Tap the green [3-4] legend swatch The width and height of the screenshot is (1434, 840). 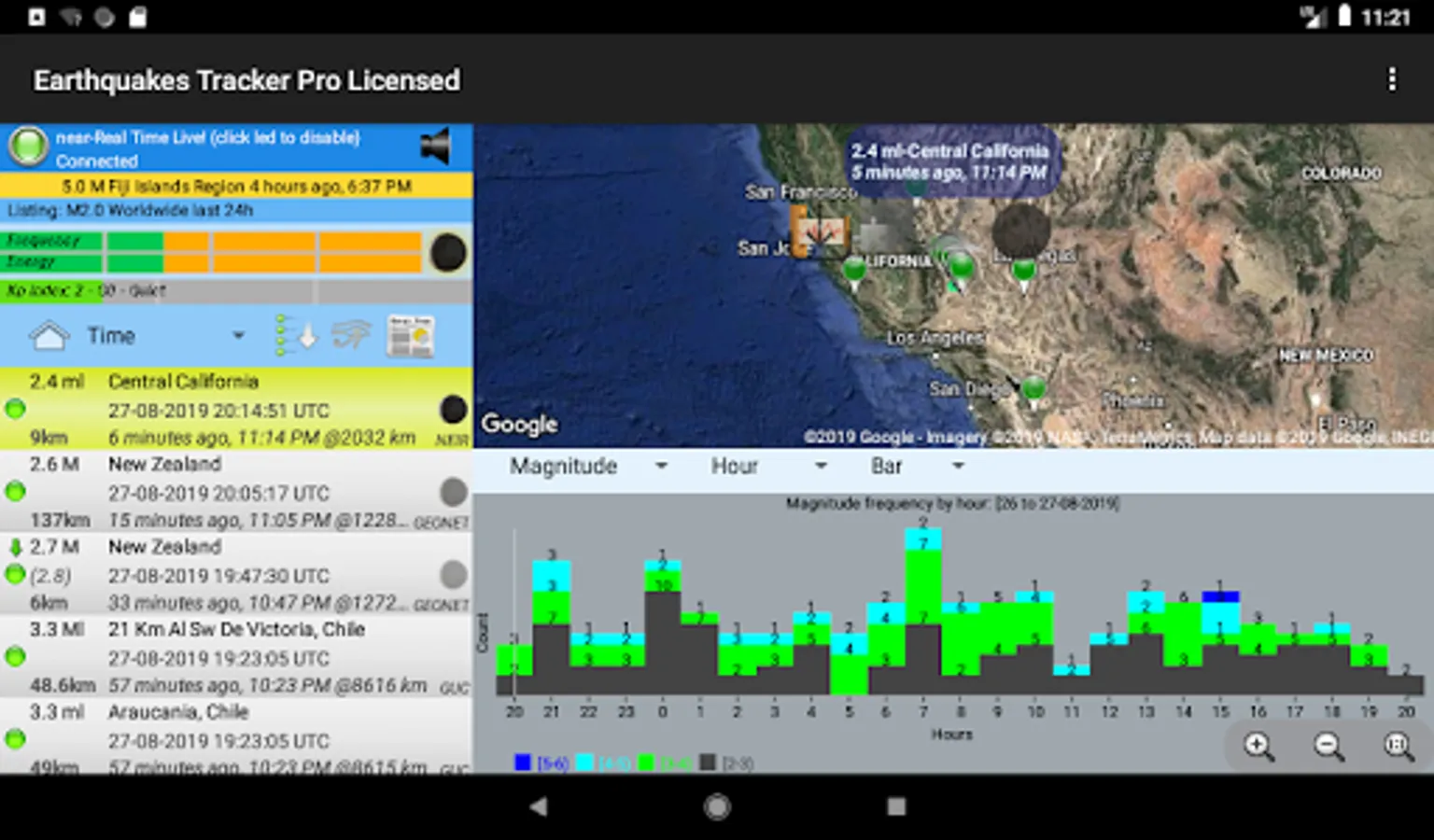point(646,763)
